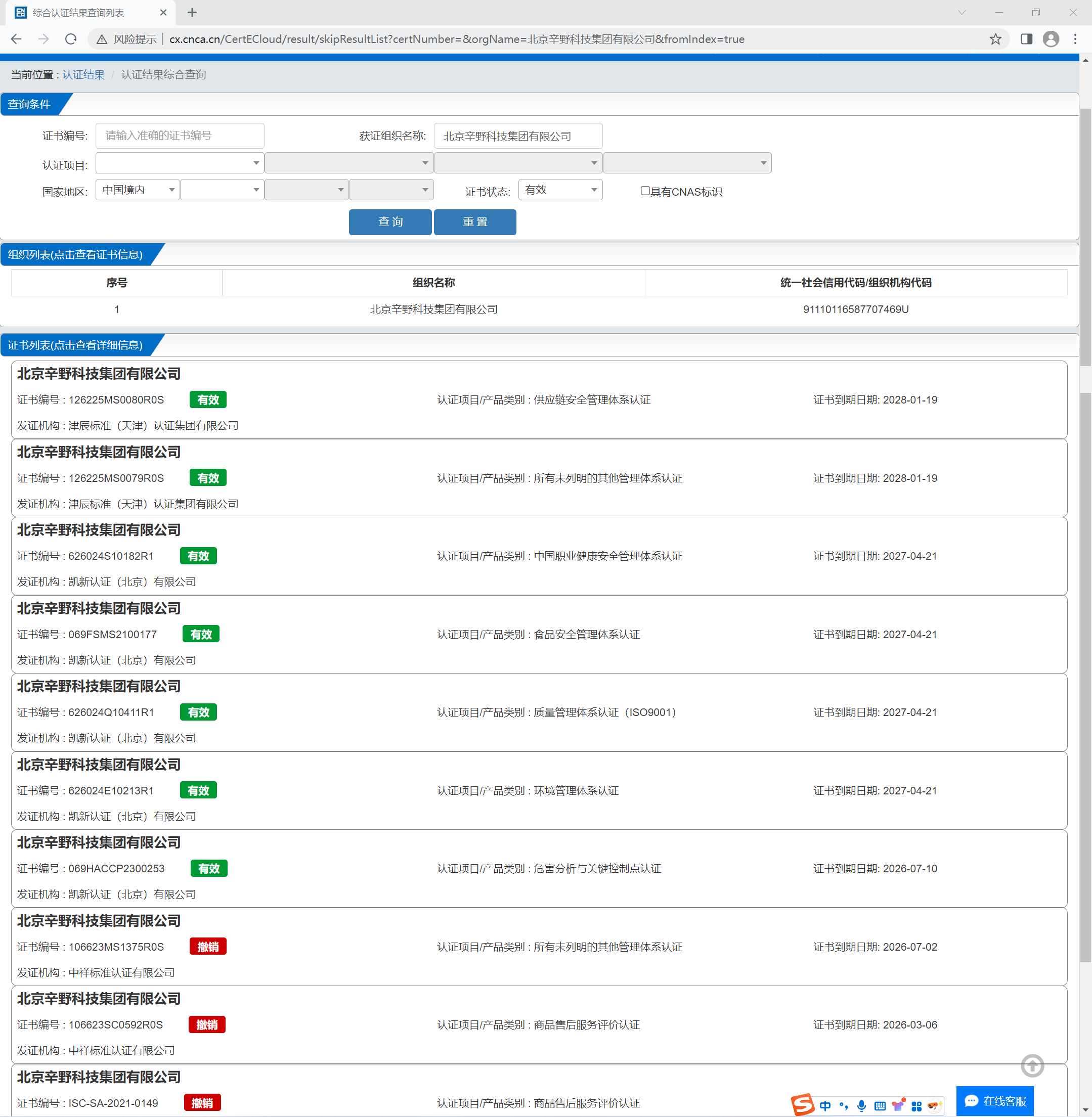Click the 认证结果 breadcrumb link

[x=83, y=74]
